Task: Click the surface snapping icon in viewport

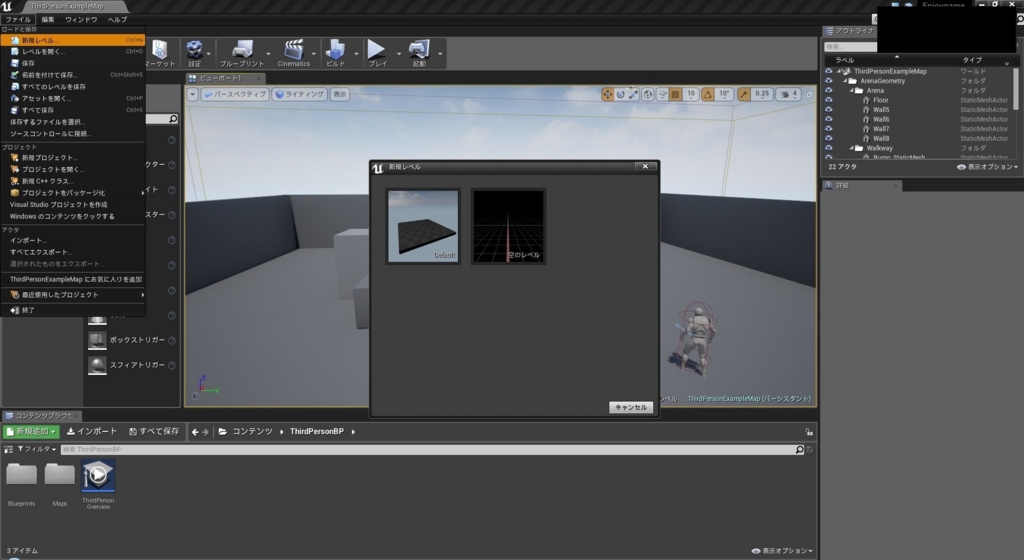Action: 662,95
